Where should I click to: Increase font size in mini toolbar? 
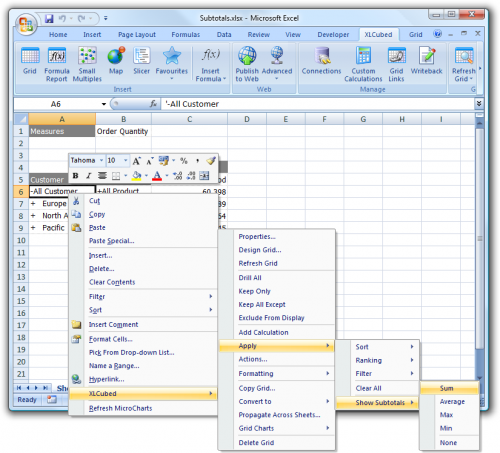pyautogui.click(x=137, y=161)
